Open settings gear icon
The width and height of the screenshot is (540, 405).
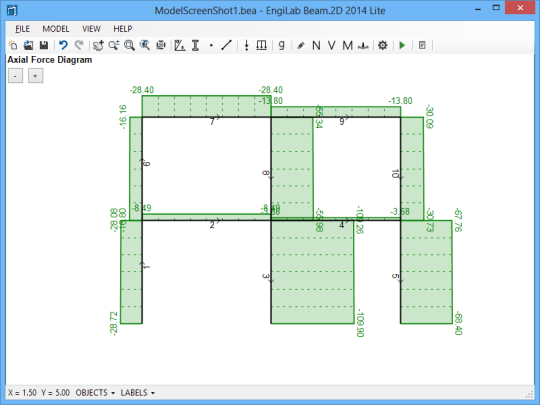(383, 45)
